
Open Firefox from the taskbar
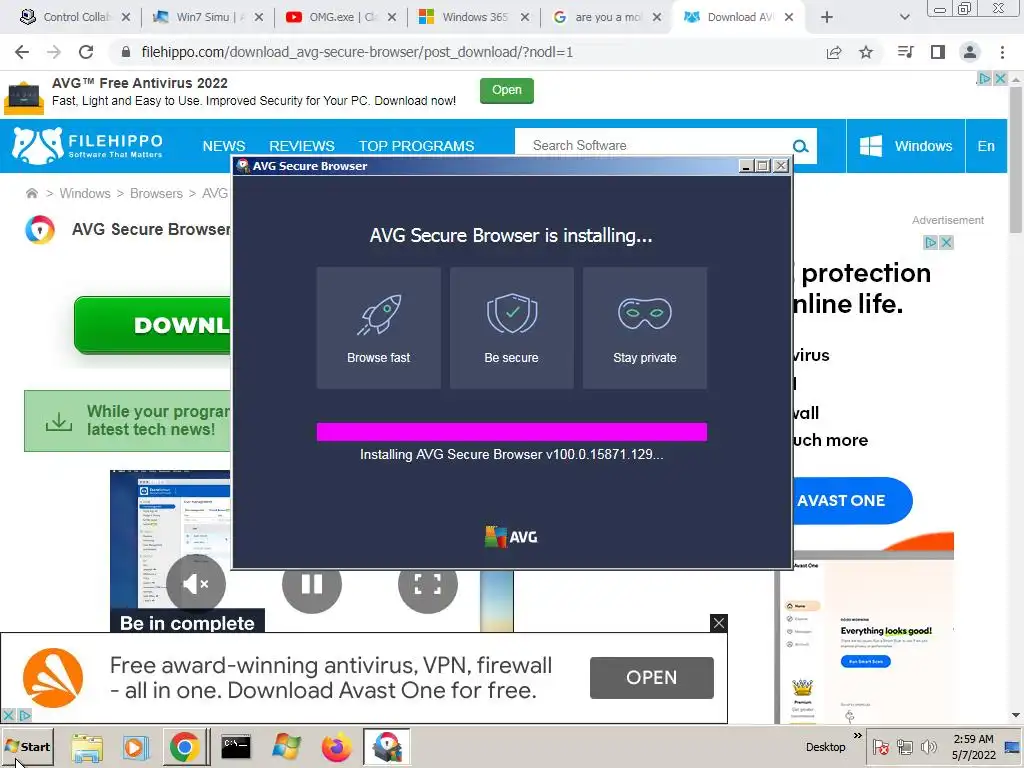[x=336, y=747]
